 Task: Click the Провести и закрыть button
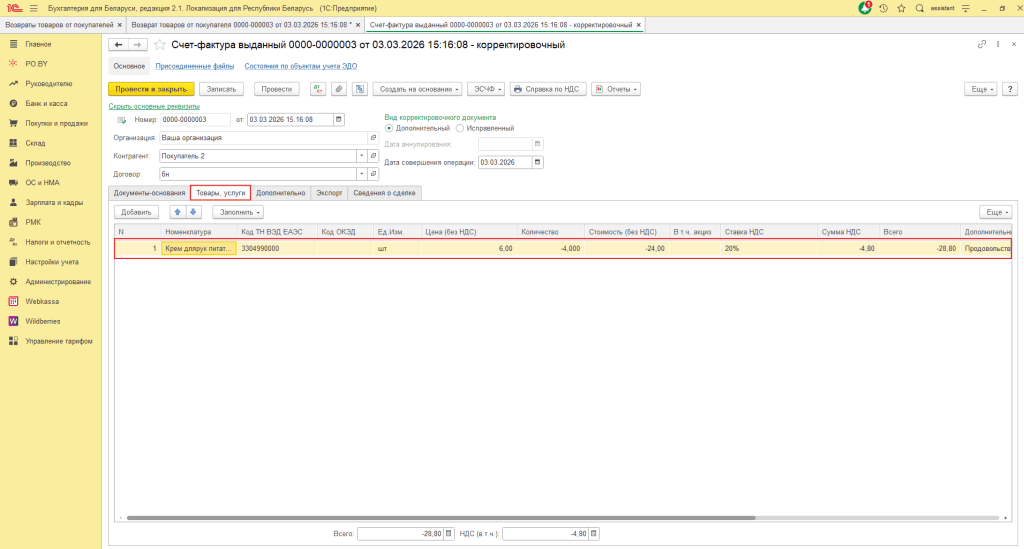coord(151,89)
